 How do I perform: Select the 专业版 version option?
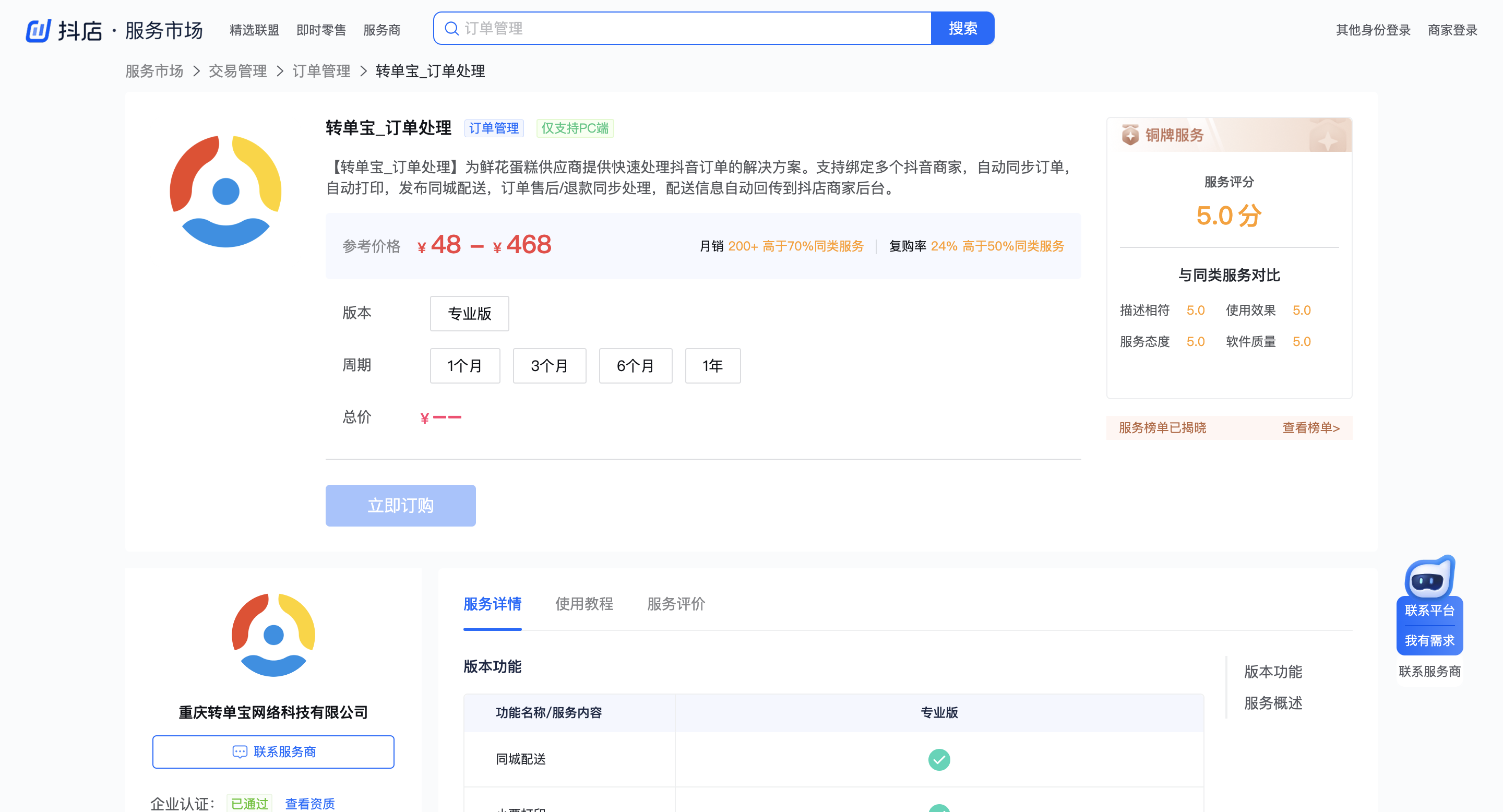[469, 313]
